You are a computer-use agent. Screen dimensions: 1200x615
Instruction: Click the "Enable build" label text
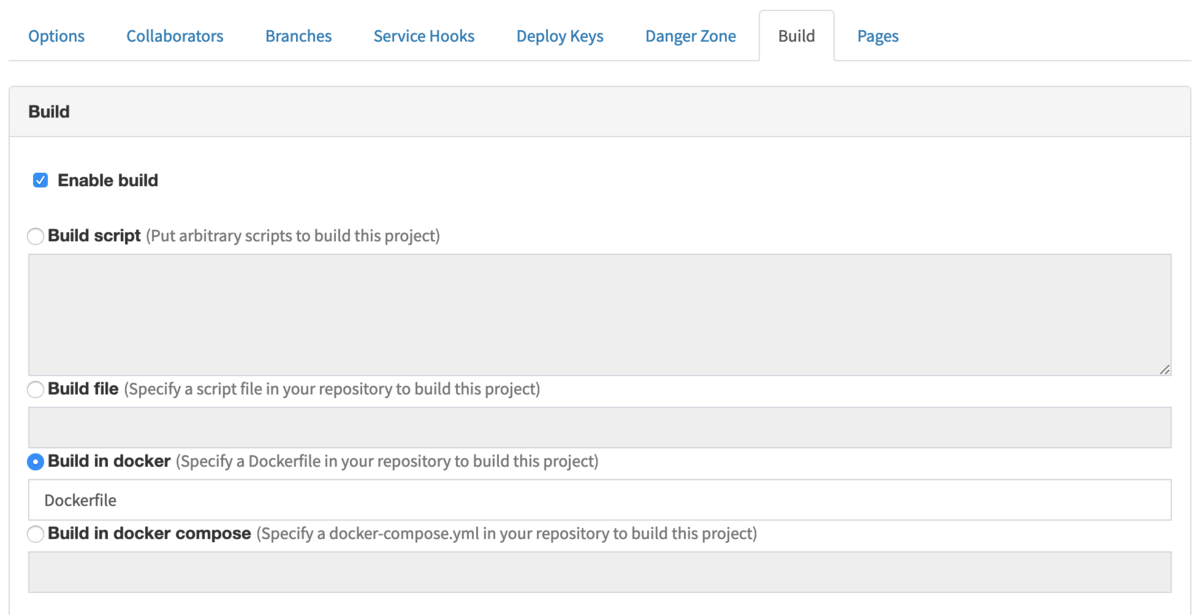[x=108, y=181]
